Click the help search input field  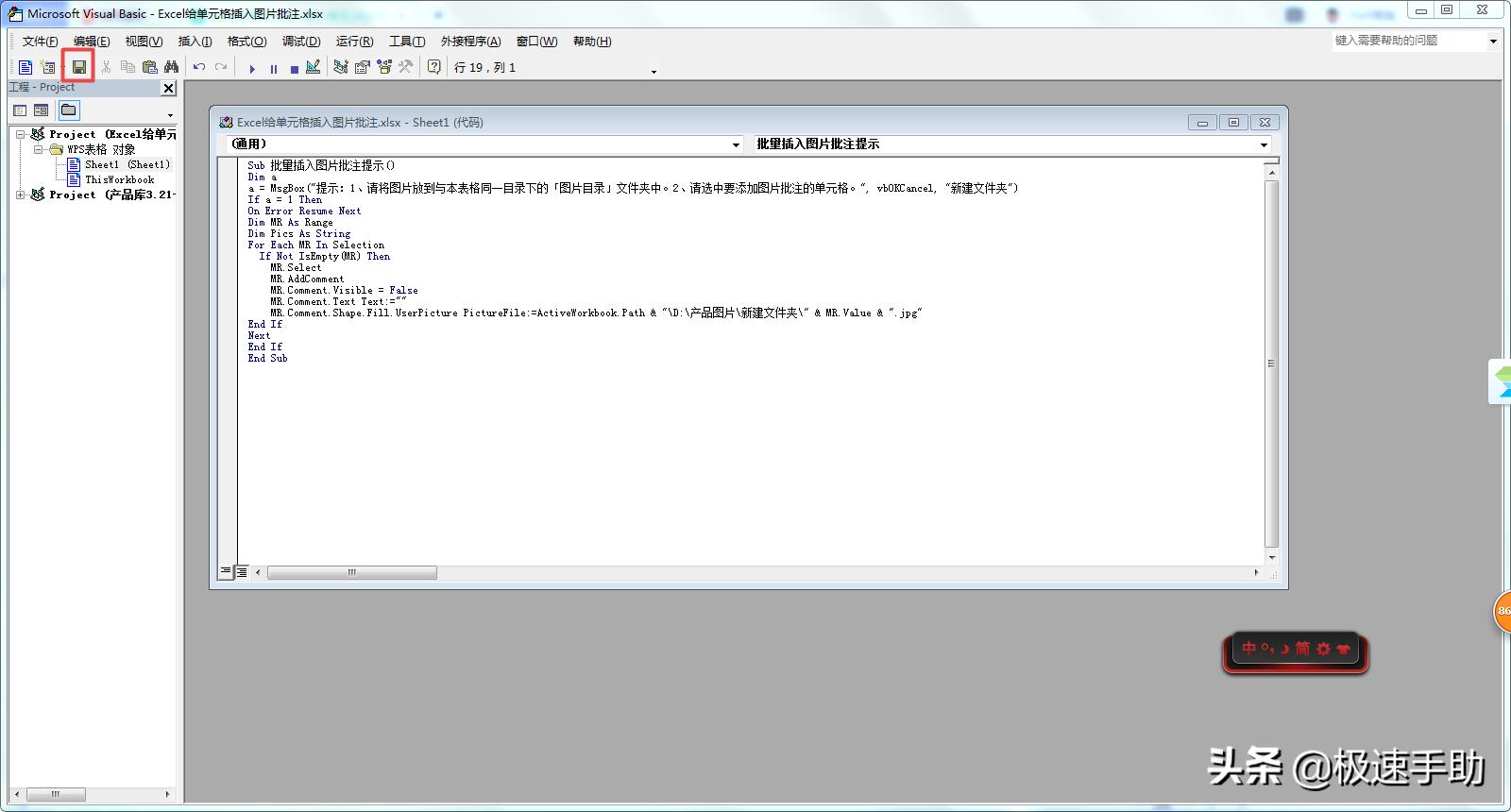[1408, 41]
